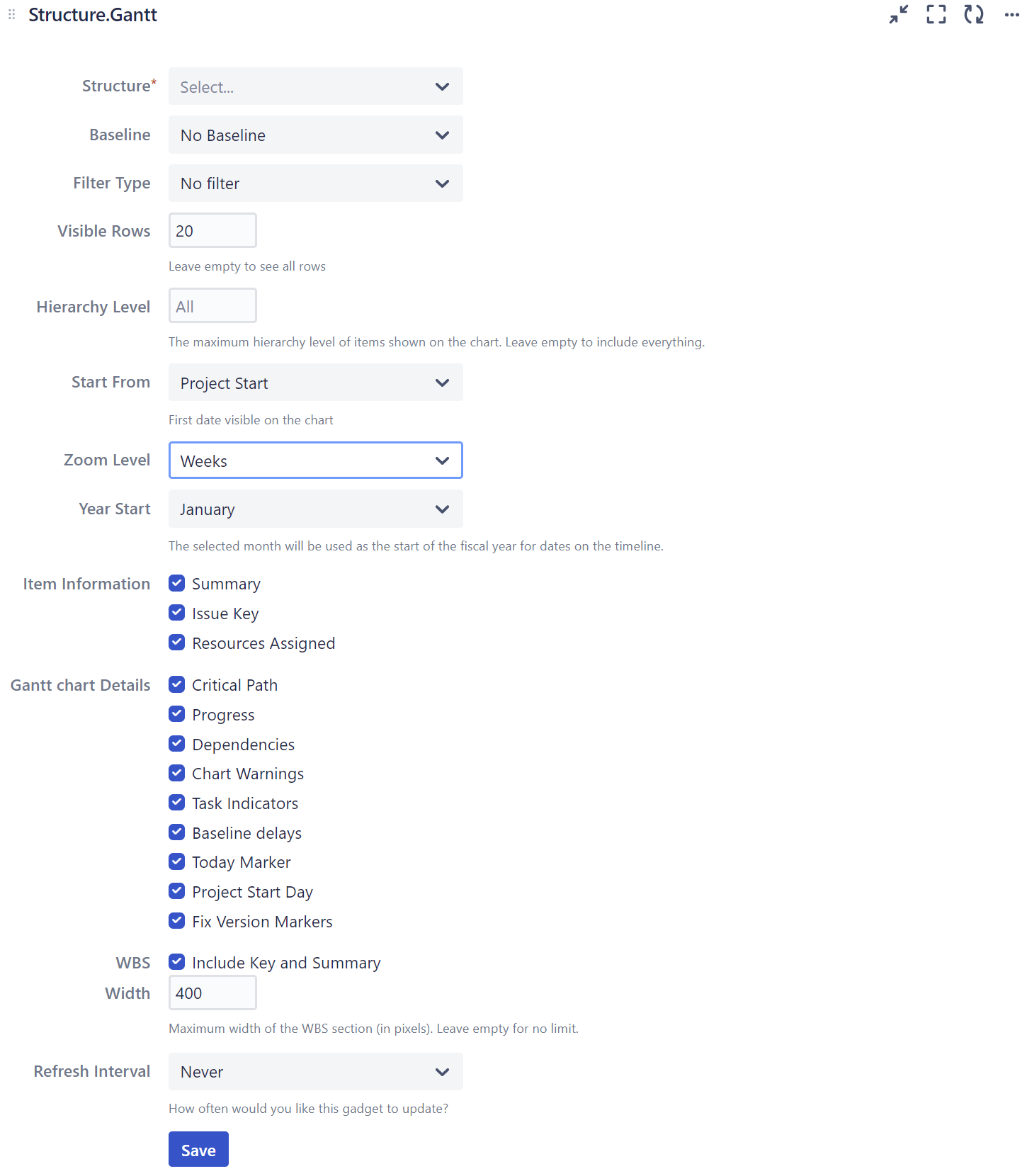Click the Visible Rows input field
The height and width of the screenshot is (1176, 1027).
(x=212, y=231)
